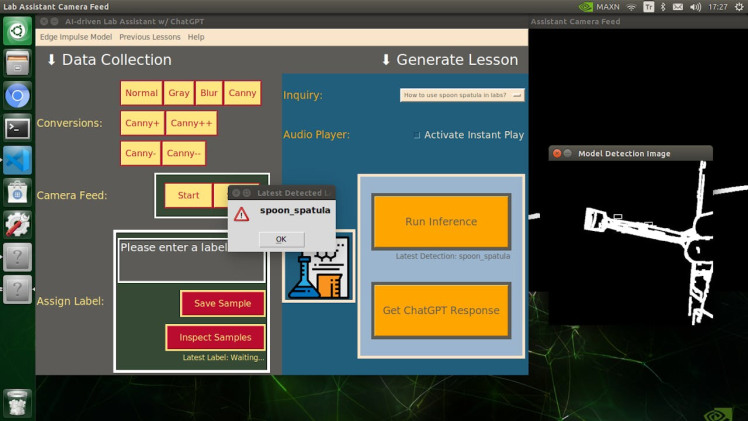Open Visual Studio Code from the dock

point(17,160)
